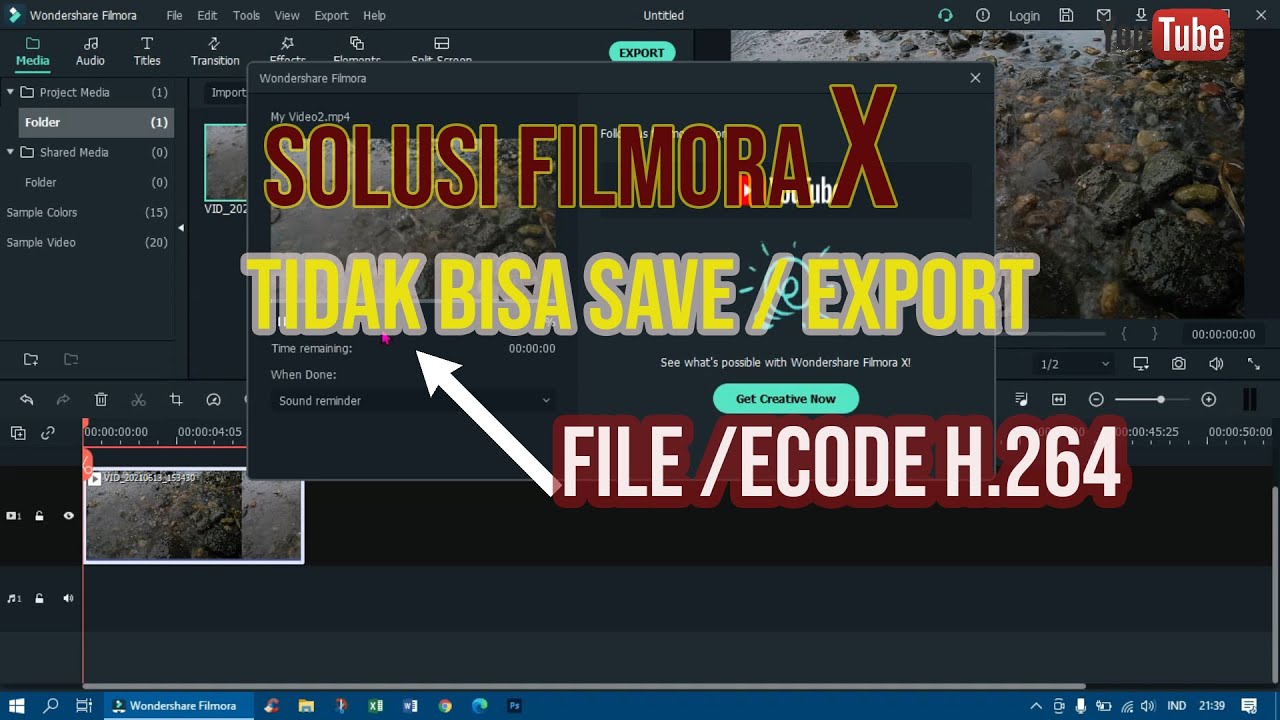Click the add track icon
This screenshot has width=1280, height=720.
coord(18,433)
